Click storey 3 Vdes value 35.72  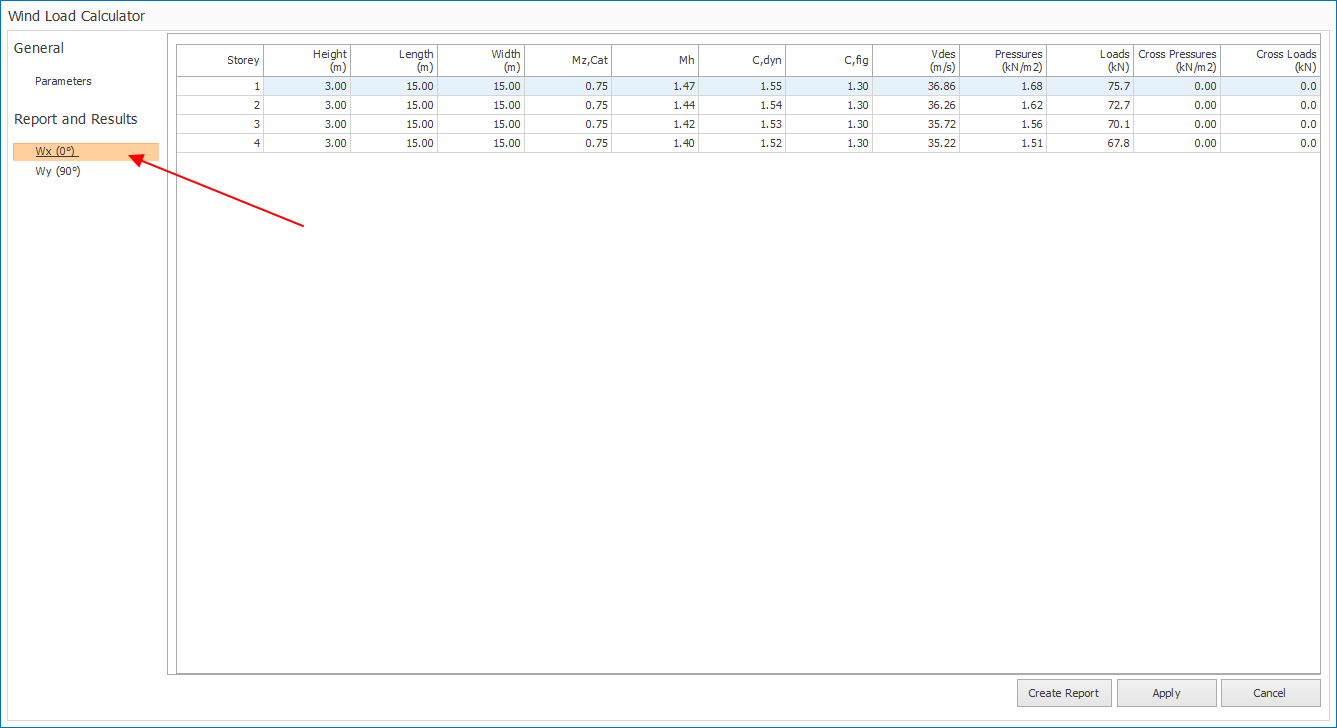[x=916, y=124]
